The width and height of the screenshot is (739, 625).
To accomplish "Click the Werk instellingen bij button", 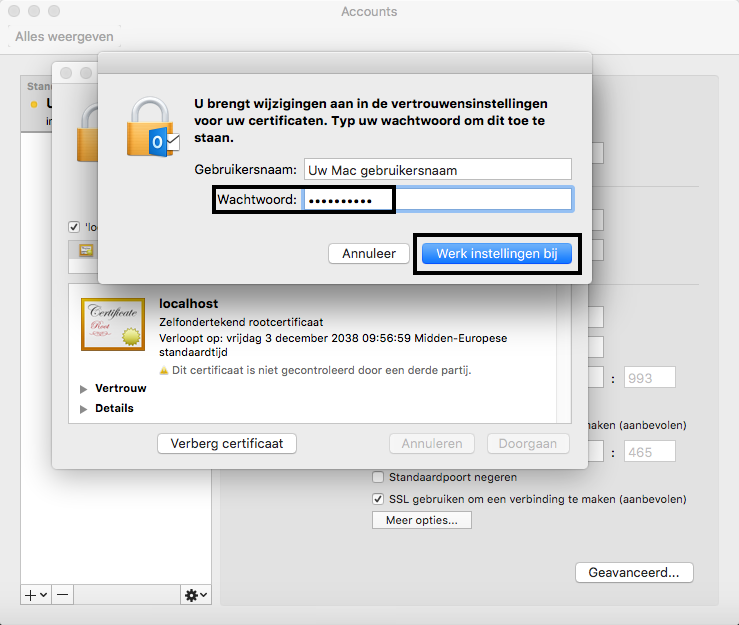I will [x=496, y=254].
